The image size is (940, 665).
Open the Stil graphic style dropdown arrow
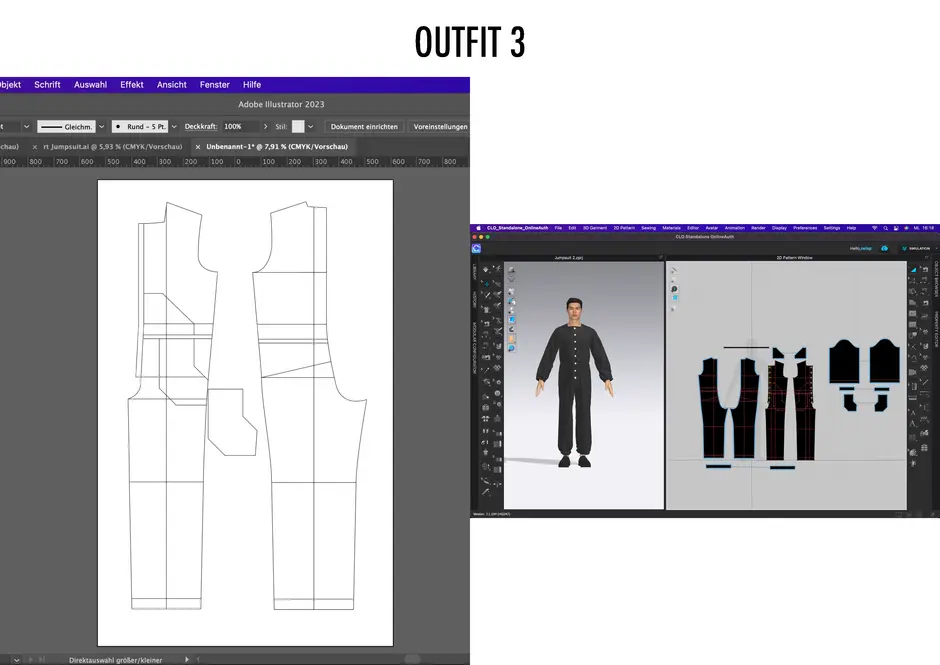pyautogui.click(x=310, y=127)
